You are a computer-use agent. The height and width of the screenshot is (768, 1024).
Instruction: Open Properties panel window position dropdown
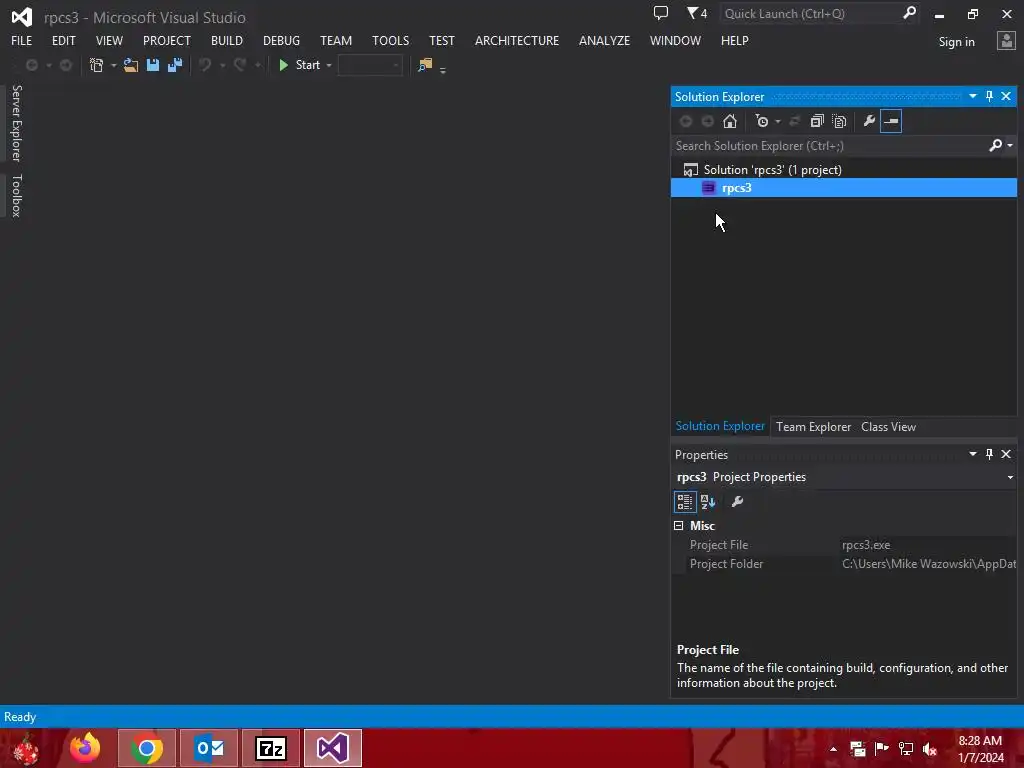pyautogui.click(x=972, y=454)
